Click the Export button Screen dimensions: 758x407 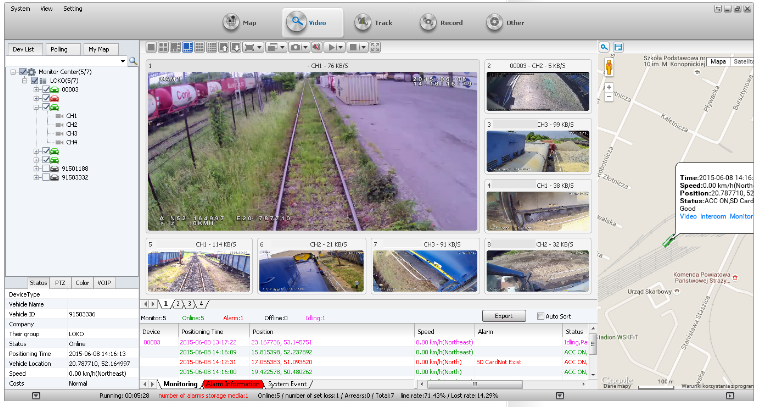[502, 315]
